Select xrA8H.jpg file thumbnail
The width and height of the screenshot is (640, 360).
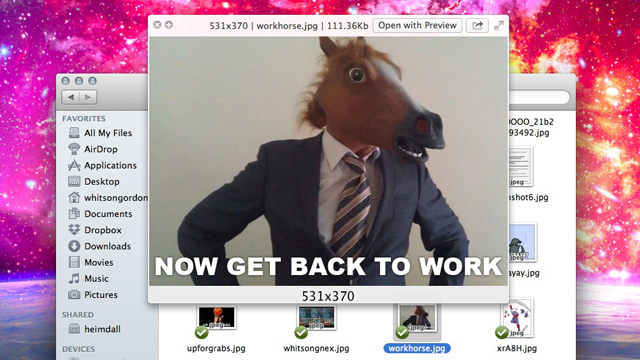(x=517, y=318)
